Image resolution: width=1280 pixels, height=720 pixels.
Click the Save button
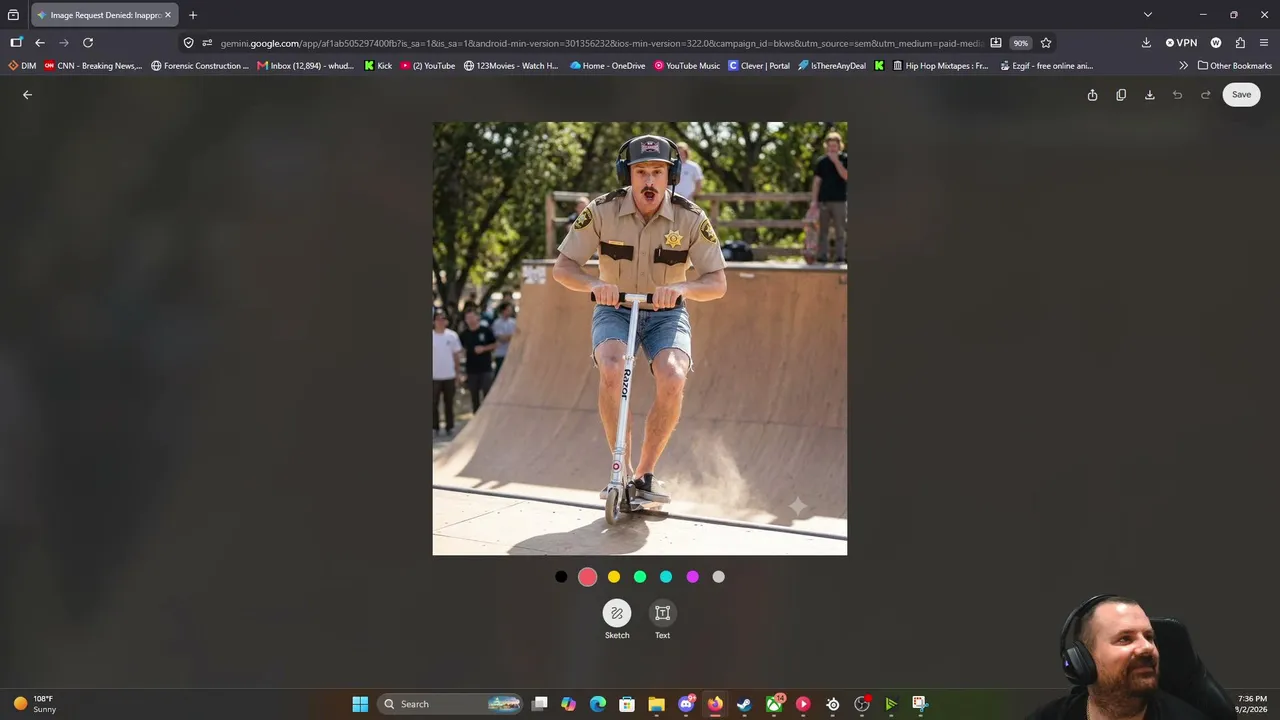[x=1241, y=95]
